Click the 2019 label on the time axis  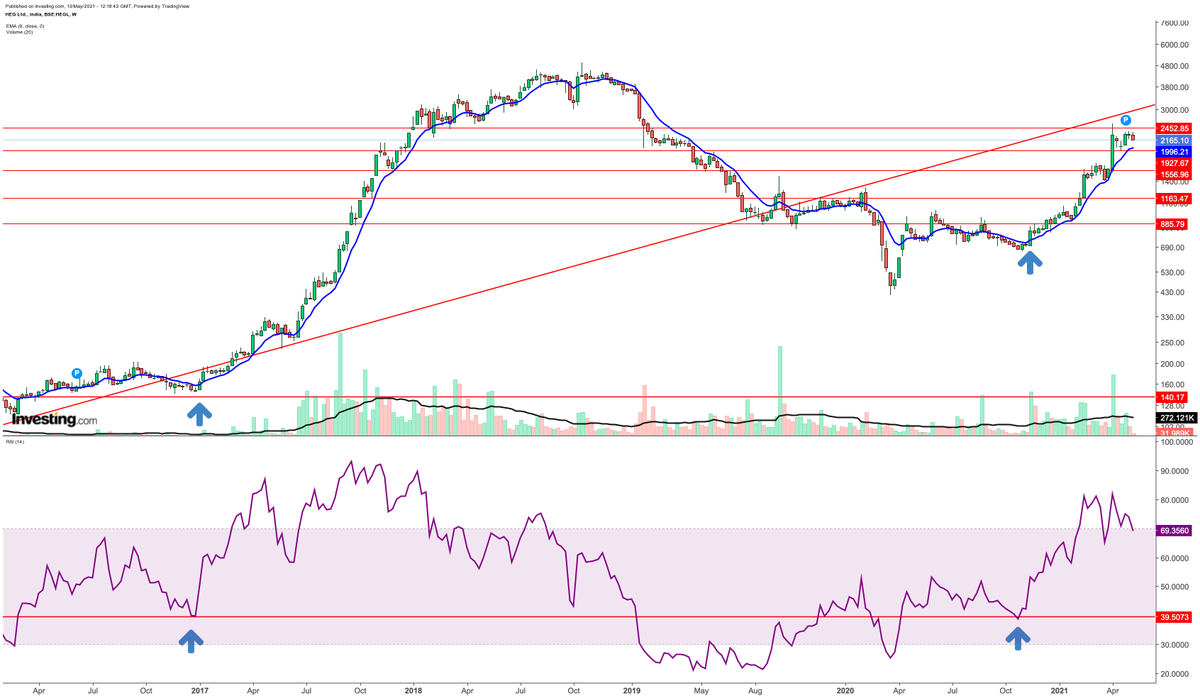pyautogui.click(x=632, y=690)
